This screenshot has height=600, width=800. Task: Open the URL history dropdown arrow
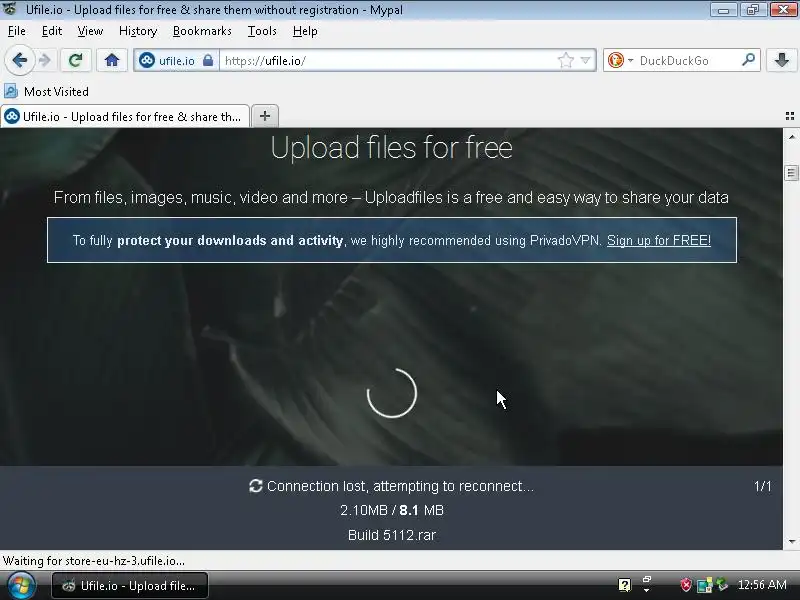point(586,61)
